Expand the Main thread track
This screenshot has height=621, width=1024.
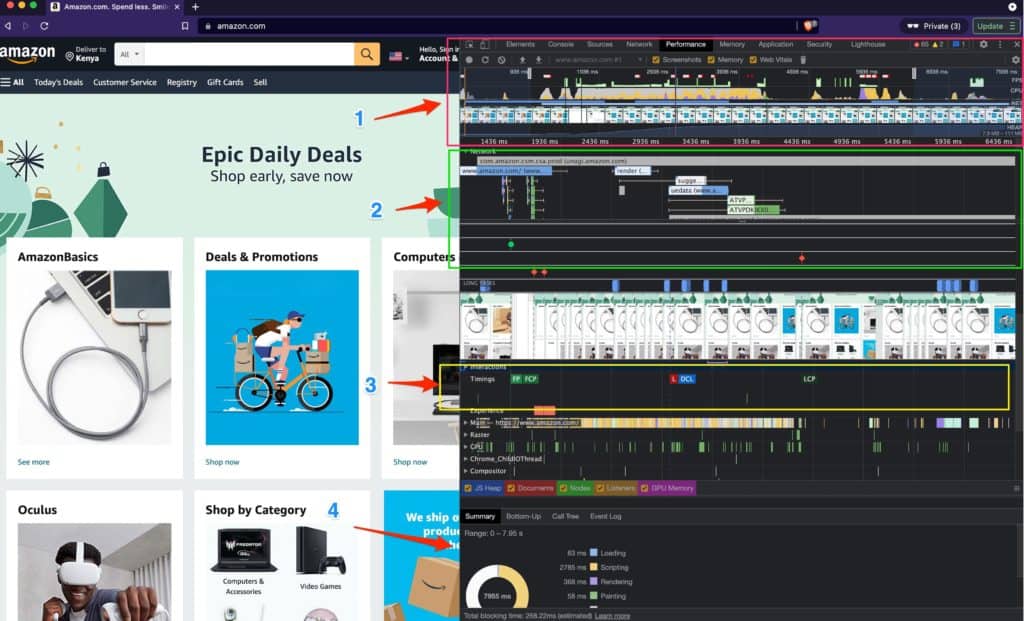[x=466, y=422]
